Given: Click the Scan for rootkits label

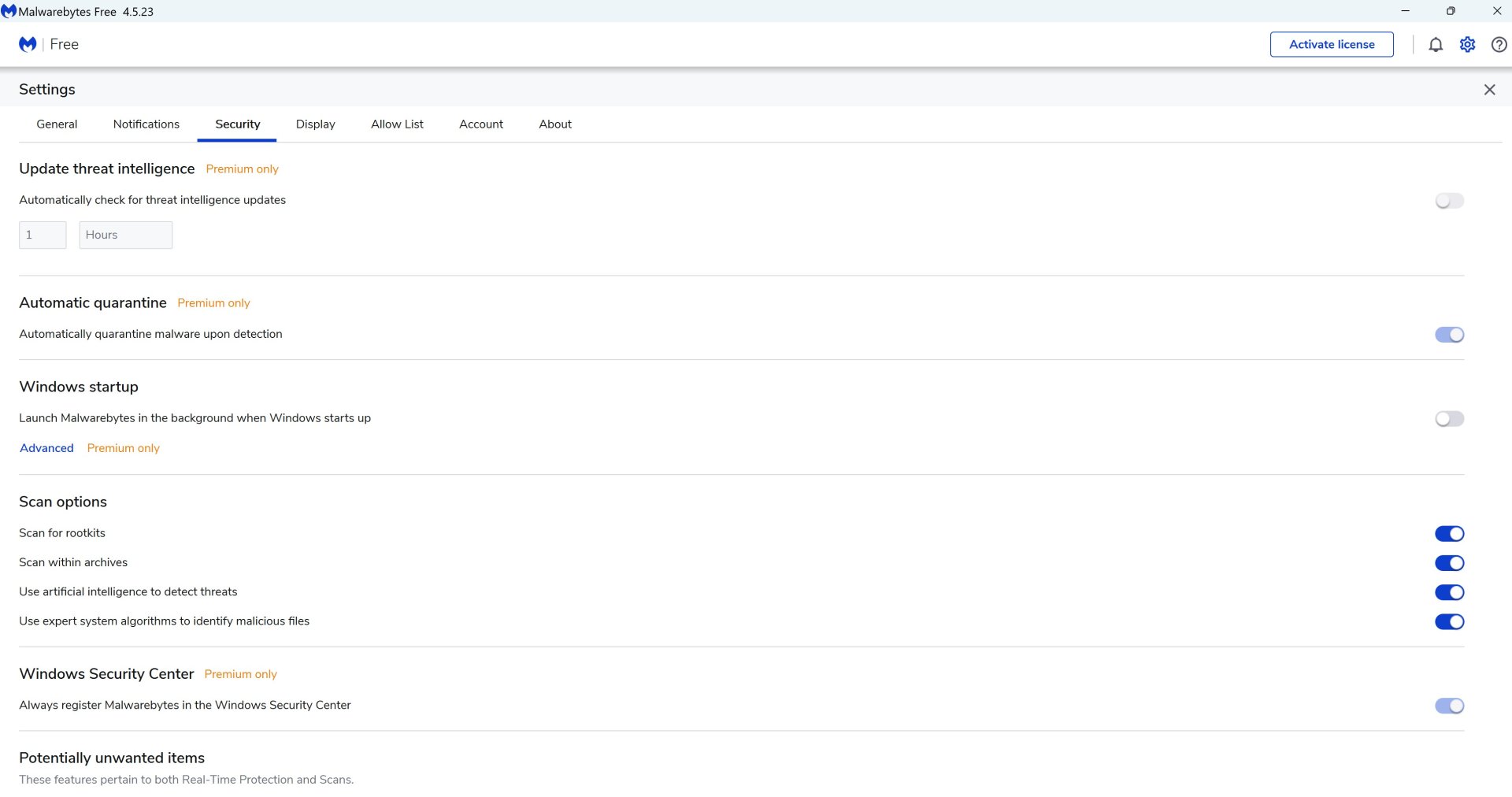Looking at the screenshot, I should (x=62, y=533).
